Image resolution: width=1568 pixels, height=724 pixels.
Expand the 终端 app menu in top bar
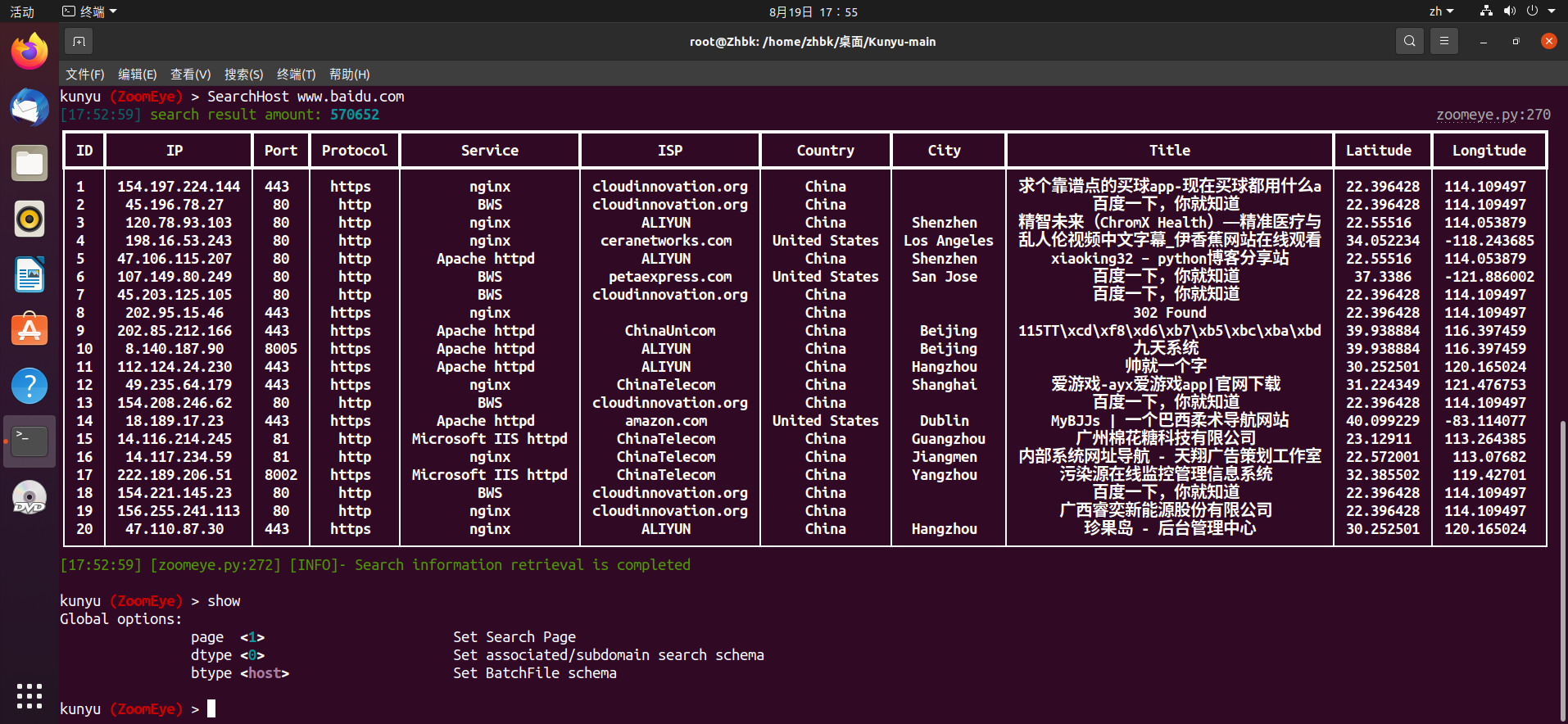tap(90, 11)
